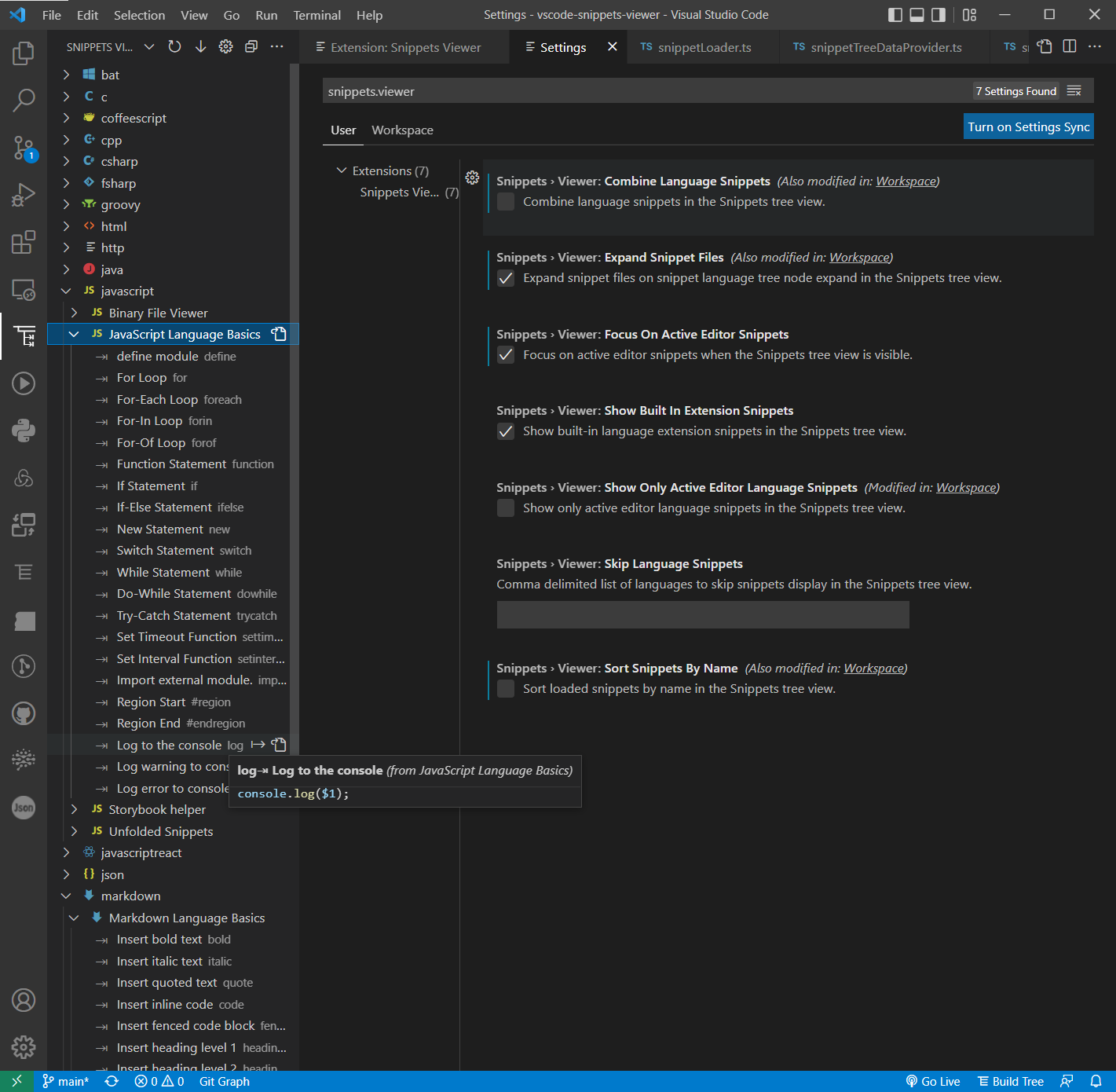This screenshot has height=1092, width=1116.
Task: Enable Sort Snippets By Name checkbox
Action: (506, 689)
